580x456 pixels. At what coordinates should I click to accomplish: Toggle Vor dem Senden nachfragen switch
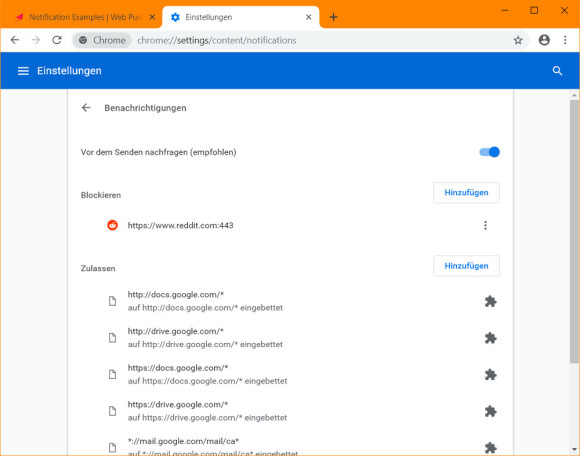489,152
